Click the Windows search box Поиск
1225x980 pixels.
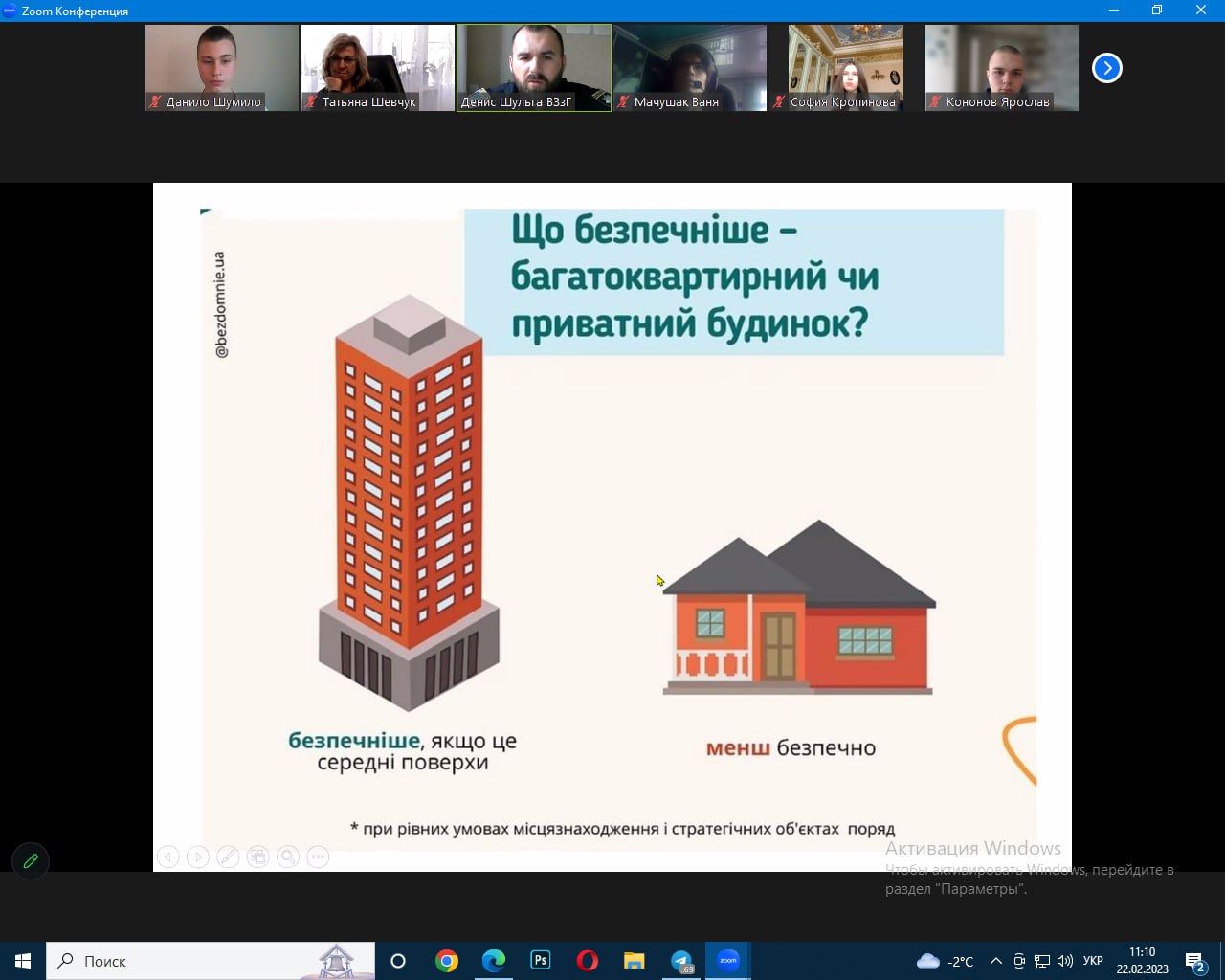point(191,961)
